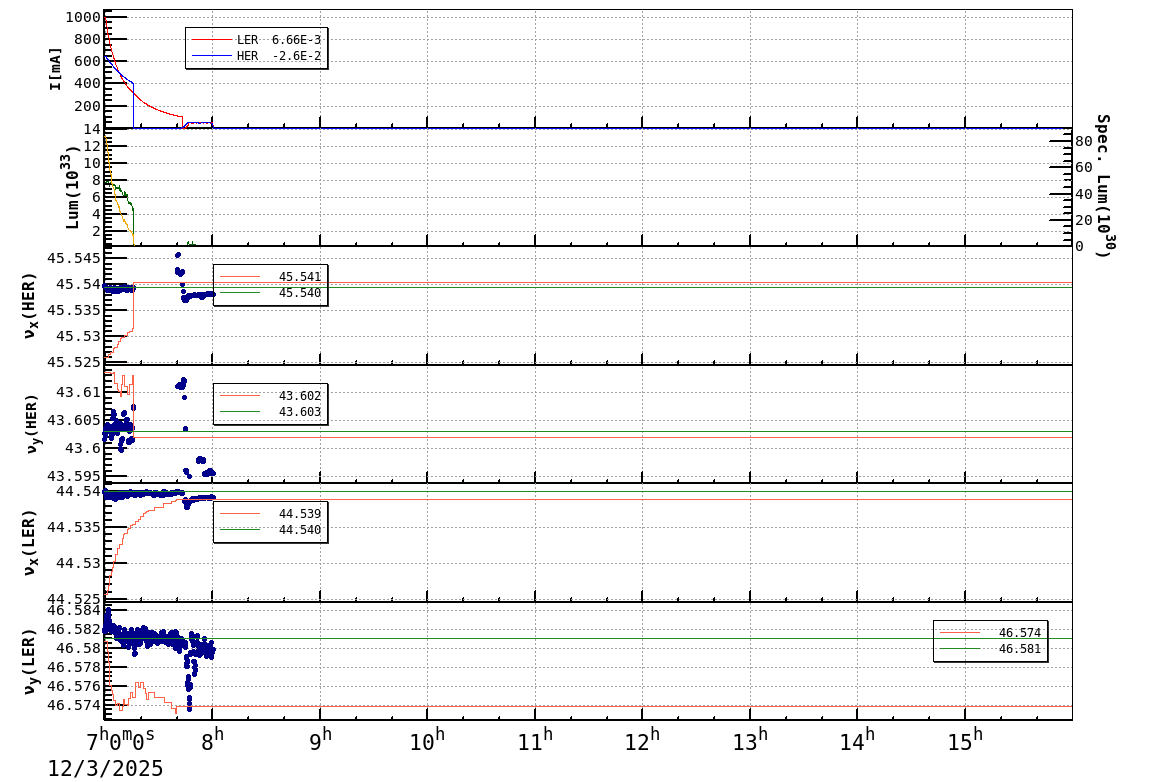Click the 8h time axis label
Viewport: 1154px width, 782px height.
click(x=212, y=741)
